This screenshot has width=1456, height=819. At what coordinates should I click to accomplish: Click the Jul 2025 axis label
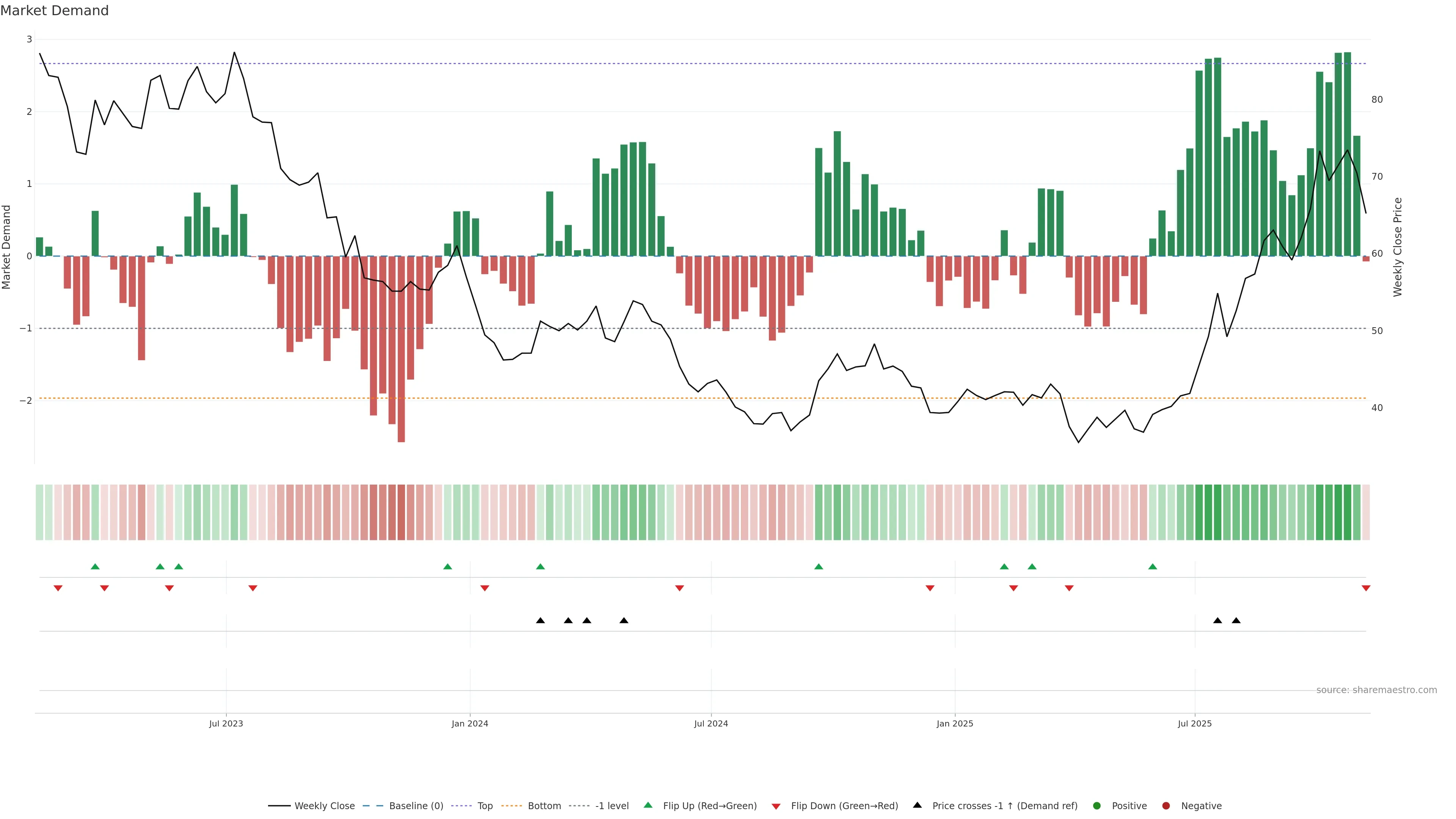1195,723
